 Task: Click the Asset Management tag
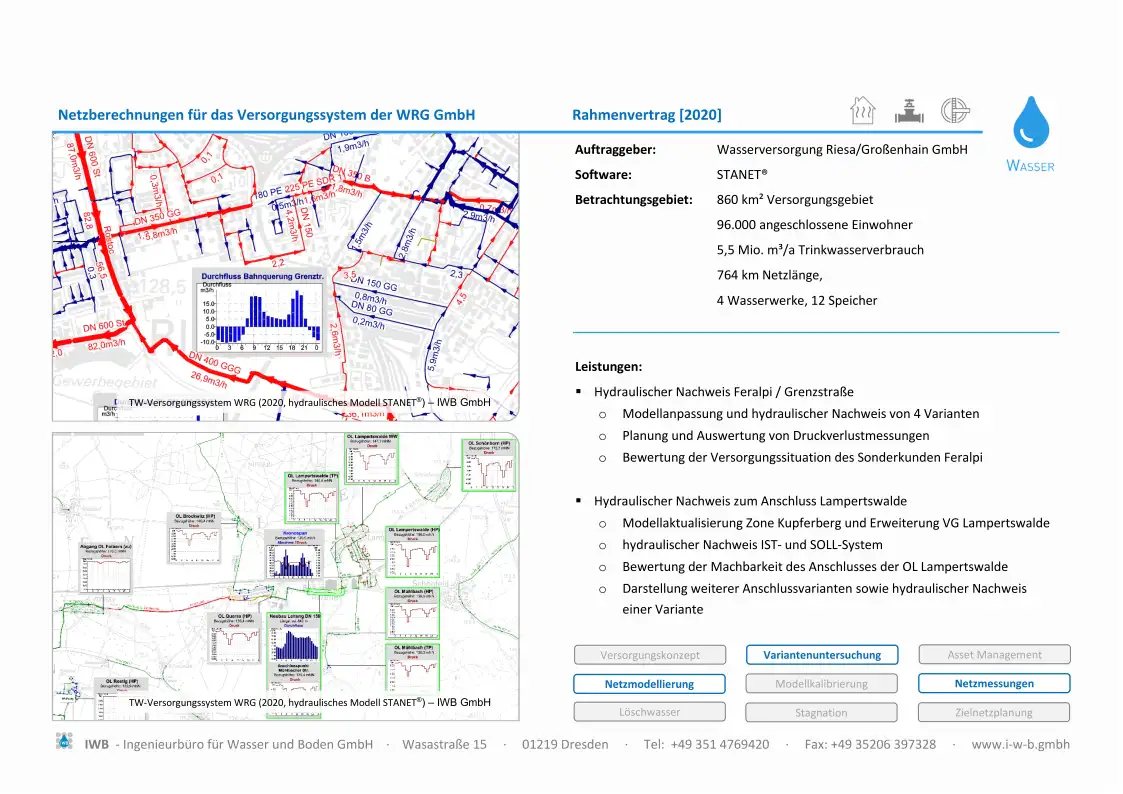tap(994, 655)
